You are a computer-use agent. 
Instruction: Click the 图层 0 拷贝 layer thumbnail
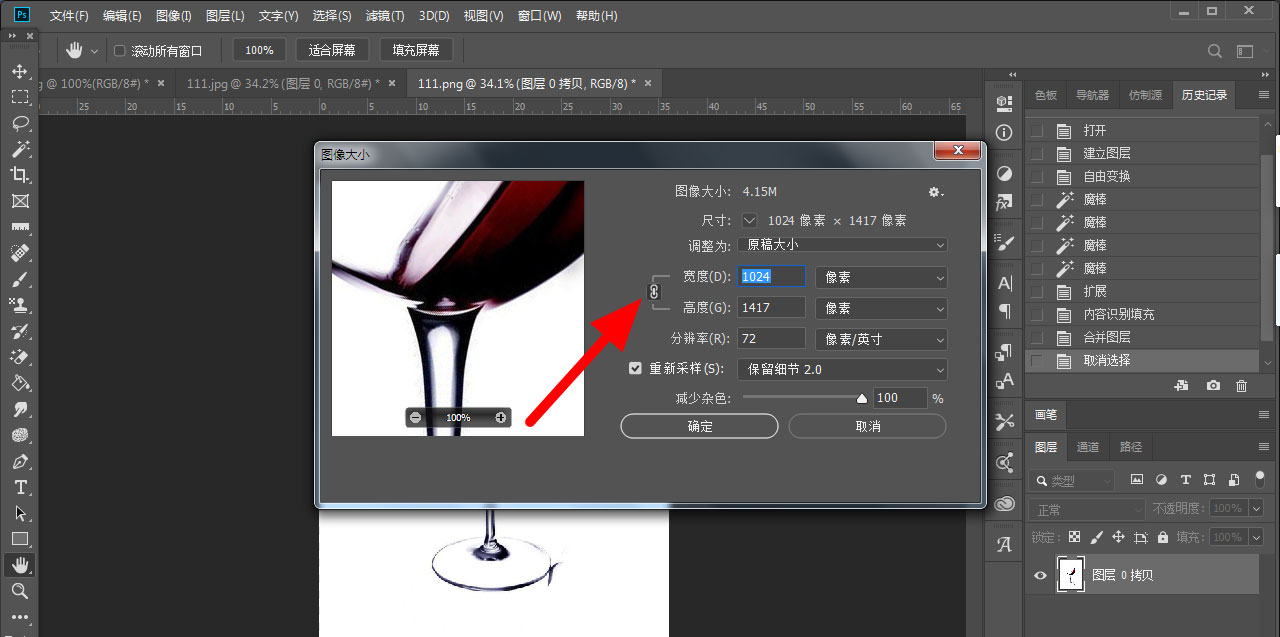tap(1071, 575)
